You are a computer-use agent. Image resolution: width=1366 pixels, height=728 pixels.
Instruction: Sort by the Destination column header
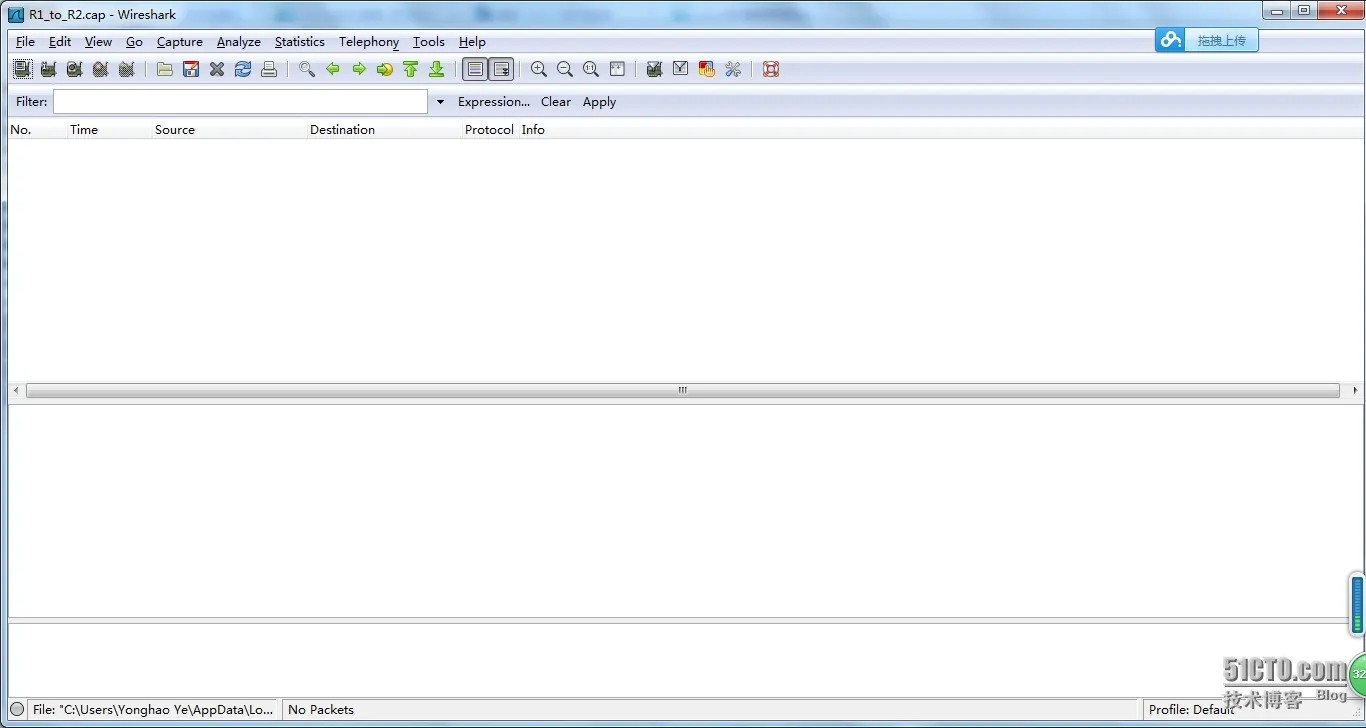coord(384,130)
